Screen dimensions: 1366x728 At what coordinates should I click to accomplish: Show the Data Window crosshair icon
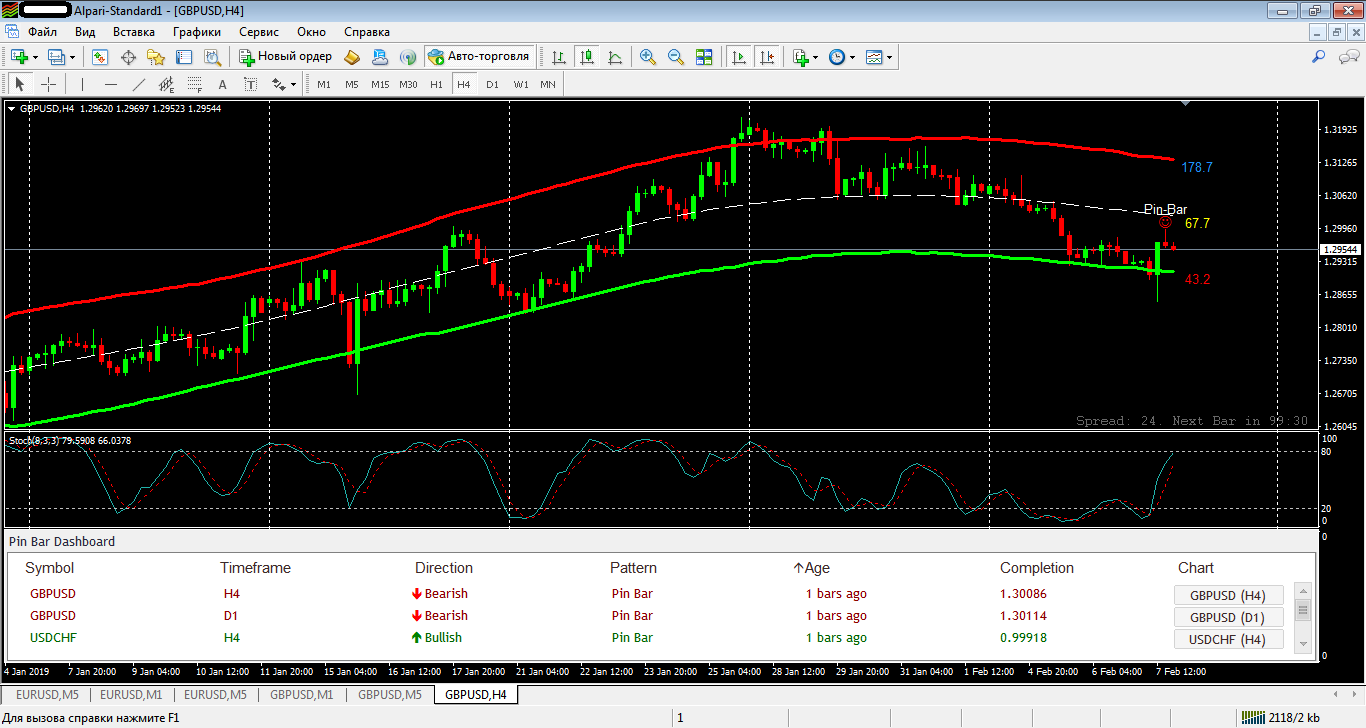pos(128,57)
